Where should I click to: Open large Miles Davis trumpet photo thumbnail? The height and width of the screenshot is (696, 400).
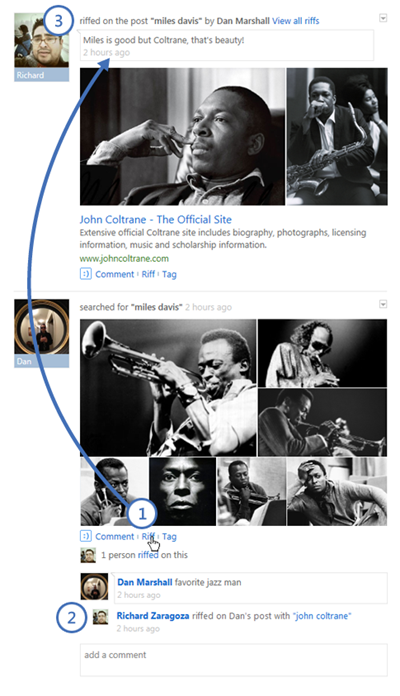168,388
